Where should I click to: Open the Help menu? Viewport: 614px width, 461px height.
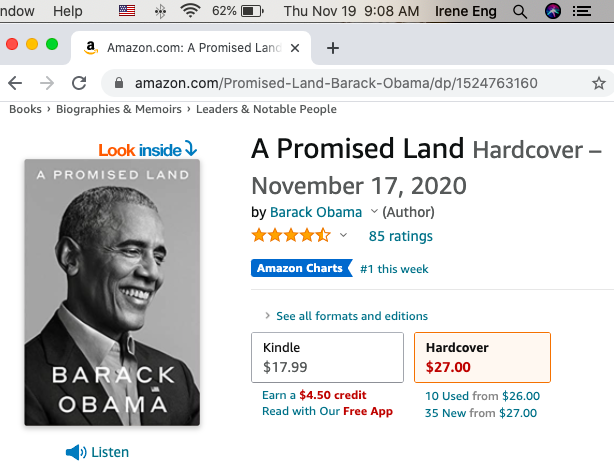pos(68,11)
